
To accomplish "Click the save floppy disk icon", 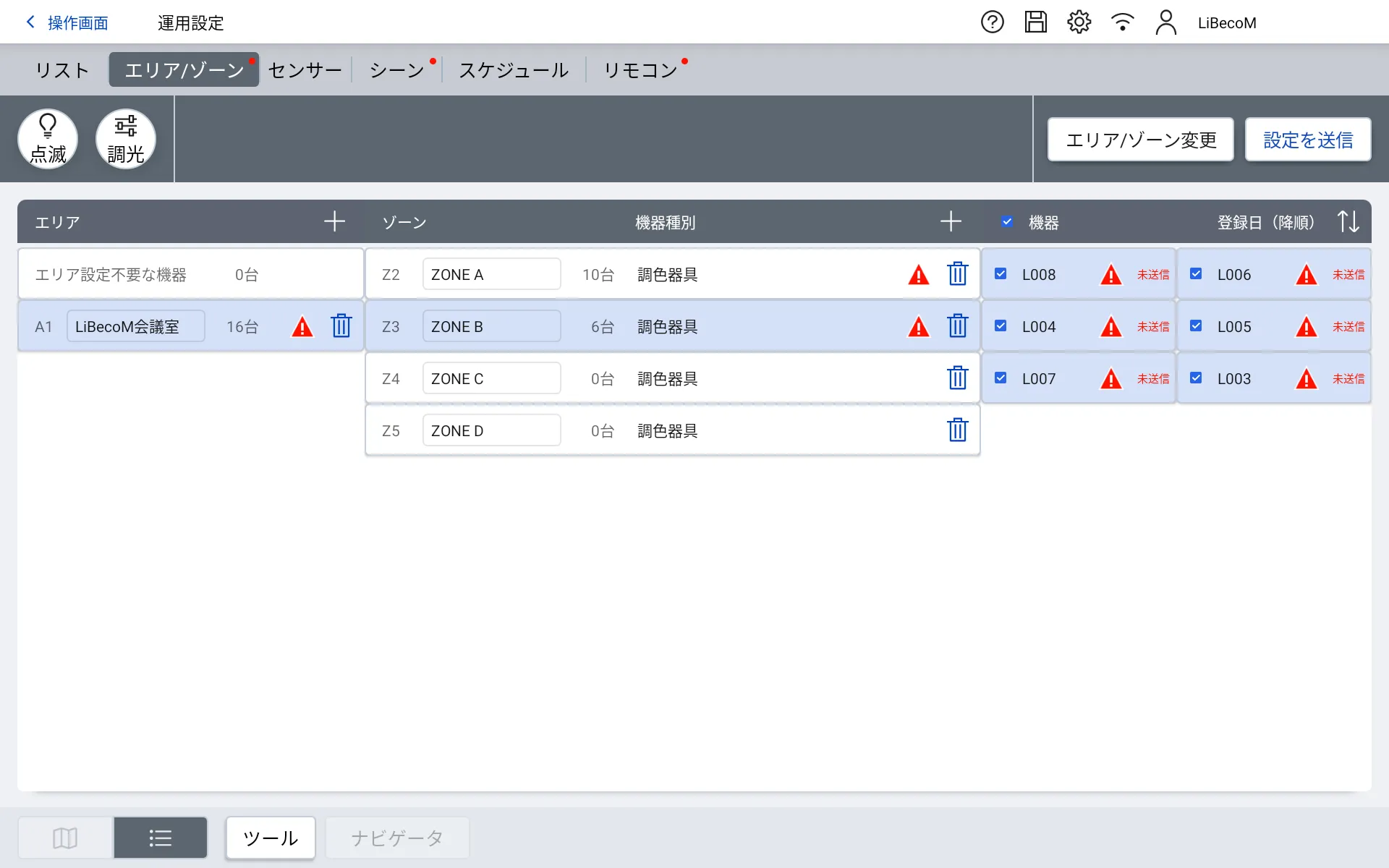I will tap(1035, 22).
